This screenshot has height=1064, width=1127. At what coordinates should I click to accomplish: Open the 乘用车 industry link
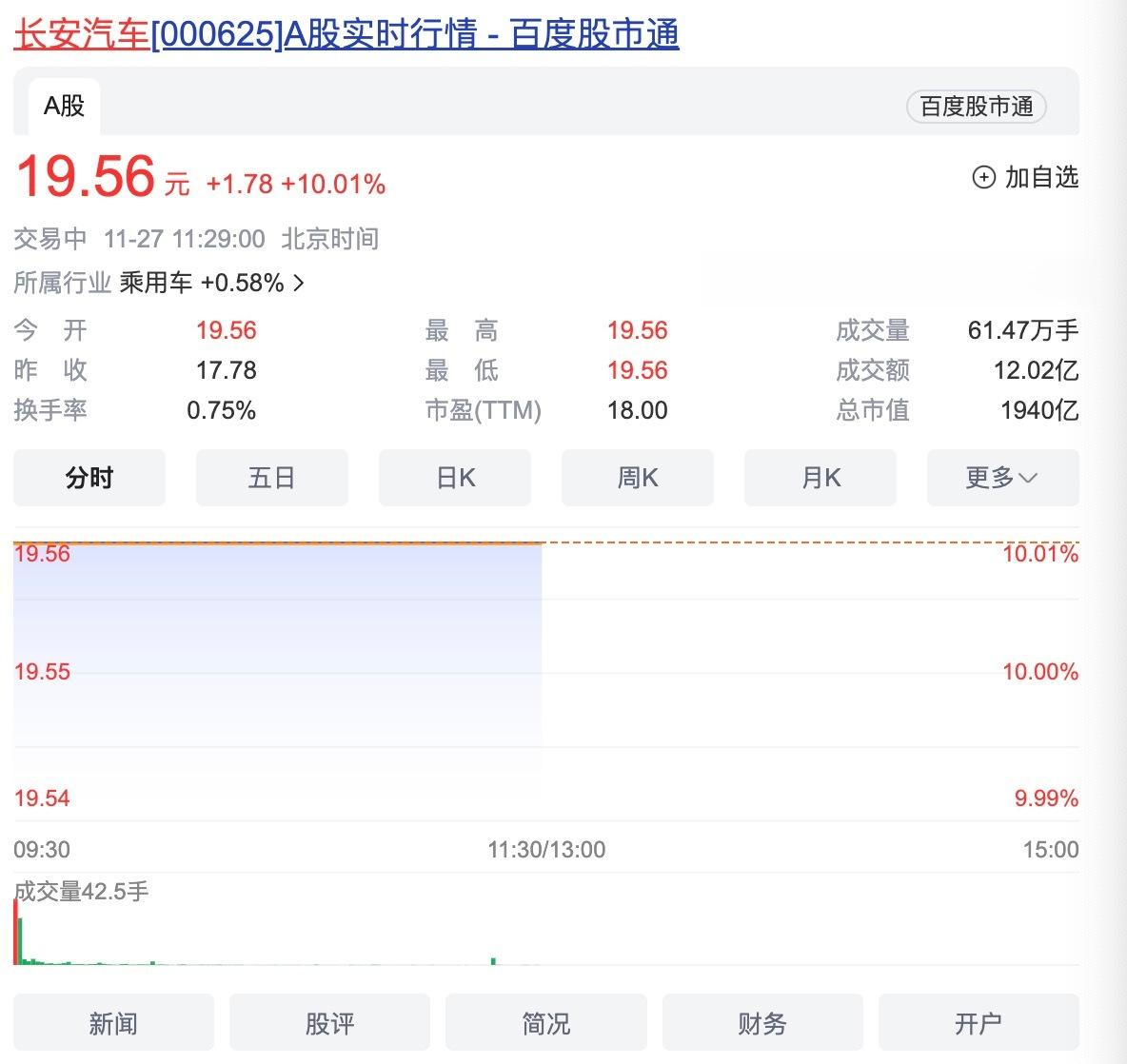156,283
